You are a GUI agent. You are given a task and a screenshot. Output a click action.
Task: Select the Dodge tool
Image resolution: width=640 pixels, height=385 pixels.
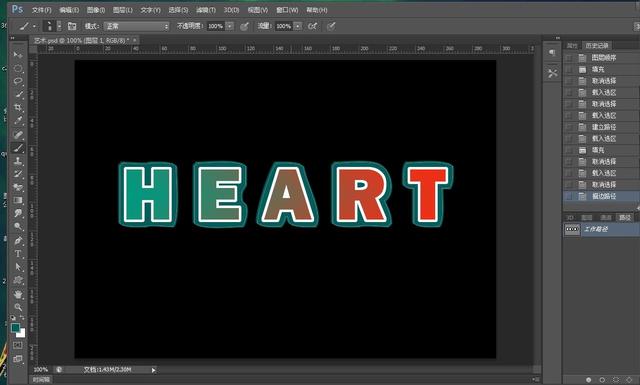pos(18,227)
